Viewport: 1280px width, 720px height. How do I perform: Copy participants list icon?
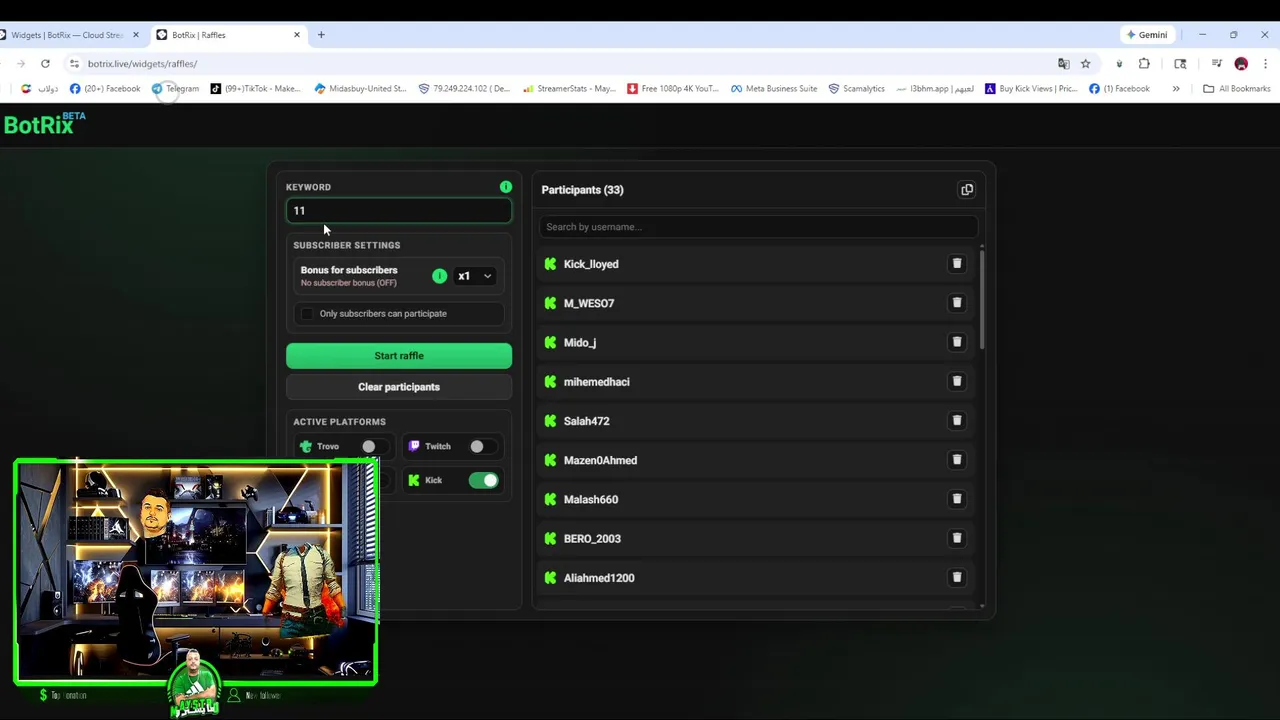tap(967, 190)
